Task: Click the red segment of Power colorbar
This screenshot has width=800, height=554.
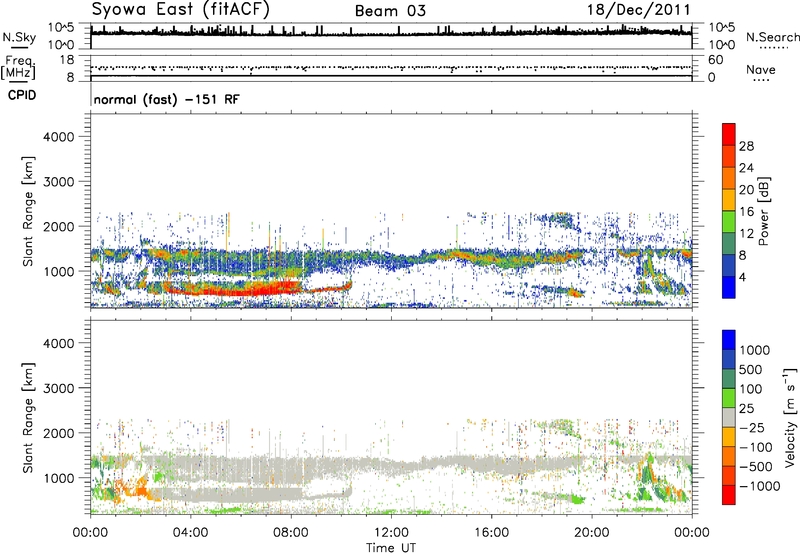Action: [729, 134]
